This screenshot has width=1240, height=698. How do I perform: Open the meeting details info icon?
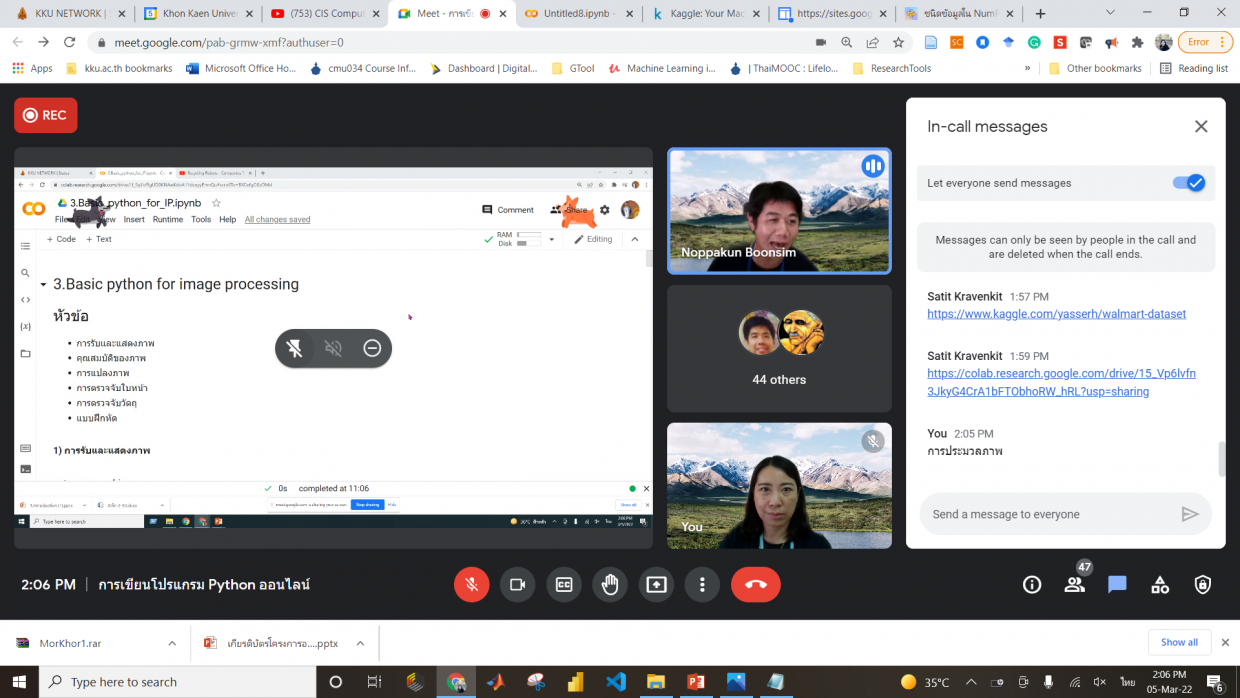coord(1032,585)
